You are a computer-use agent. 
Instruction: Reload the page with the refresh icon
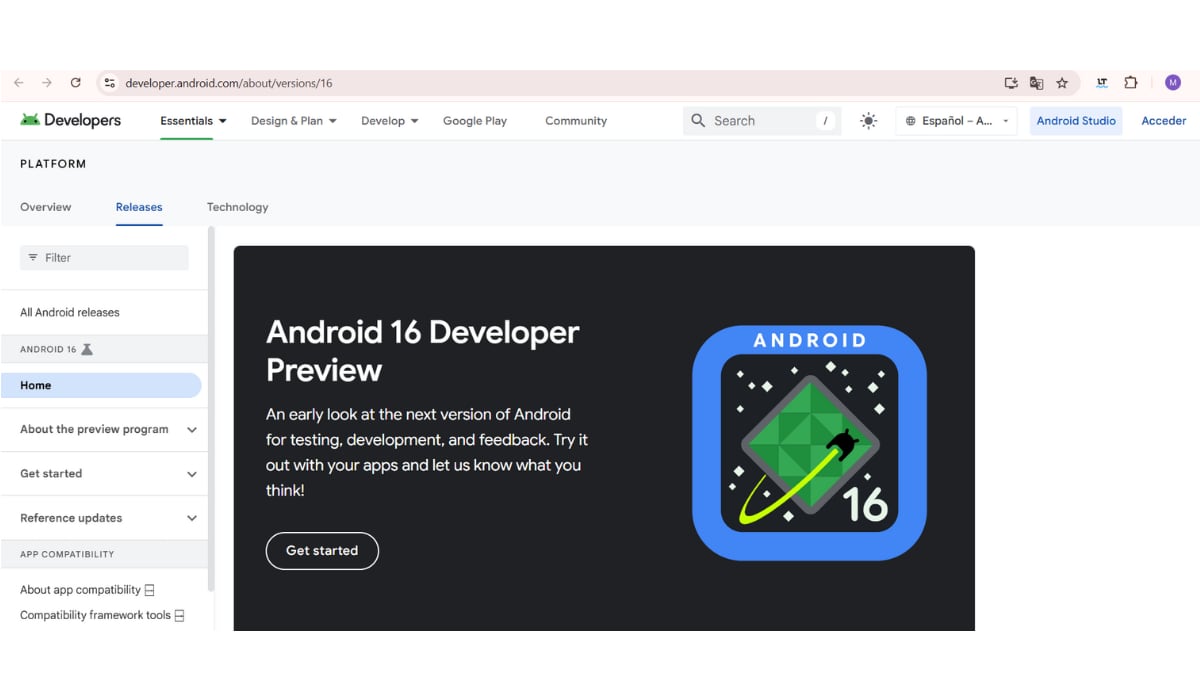[75, 83]
